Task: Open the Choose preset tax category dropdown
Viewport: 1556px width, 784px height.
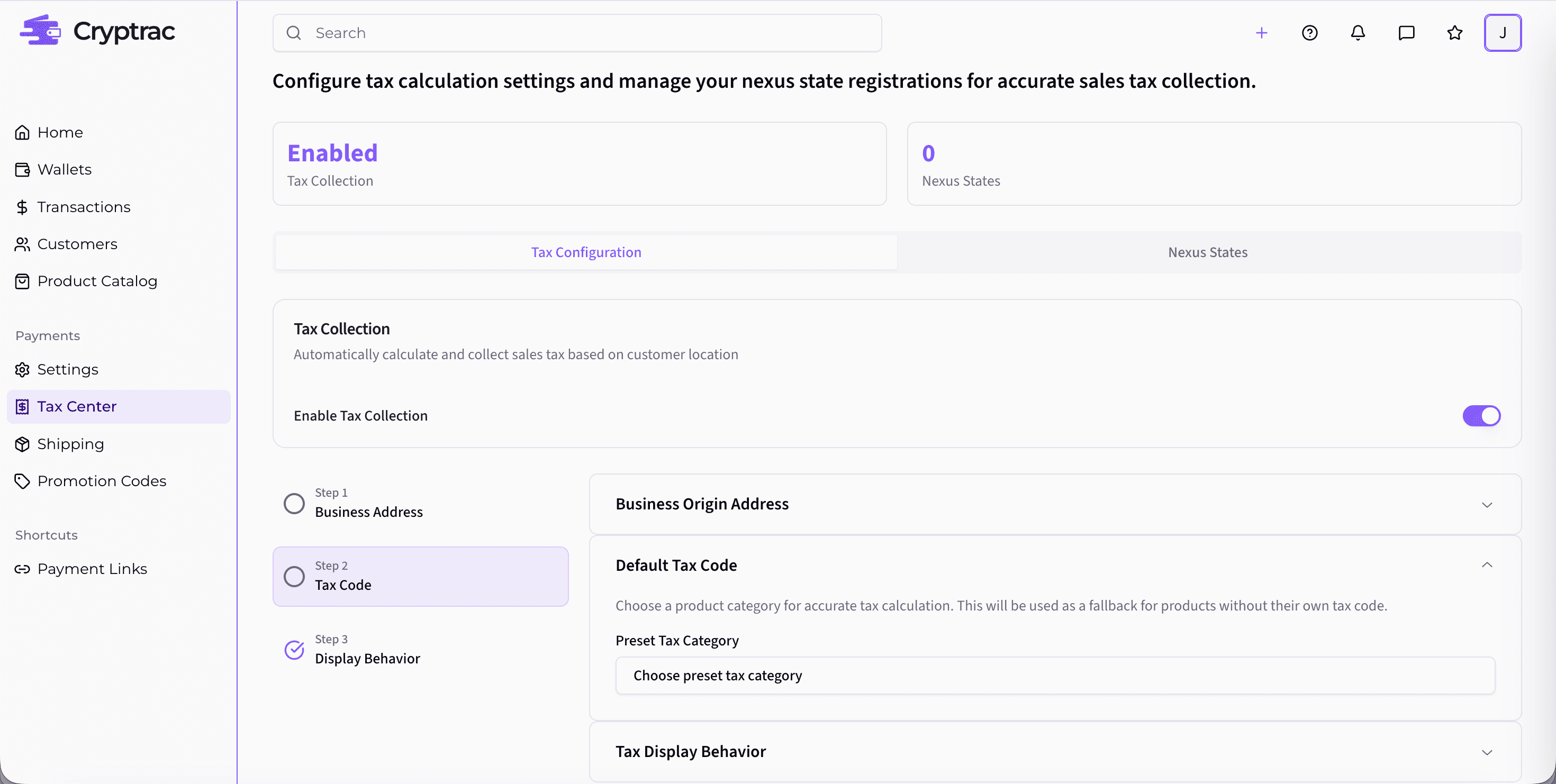Action: [x=1060, y=676]
